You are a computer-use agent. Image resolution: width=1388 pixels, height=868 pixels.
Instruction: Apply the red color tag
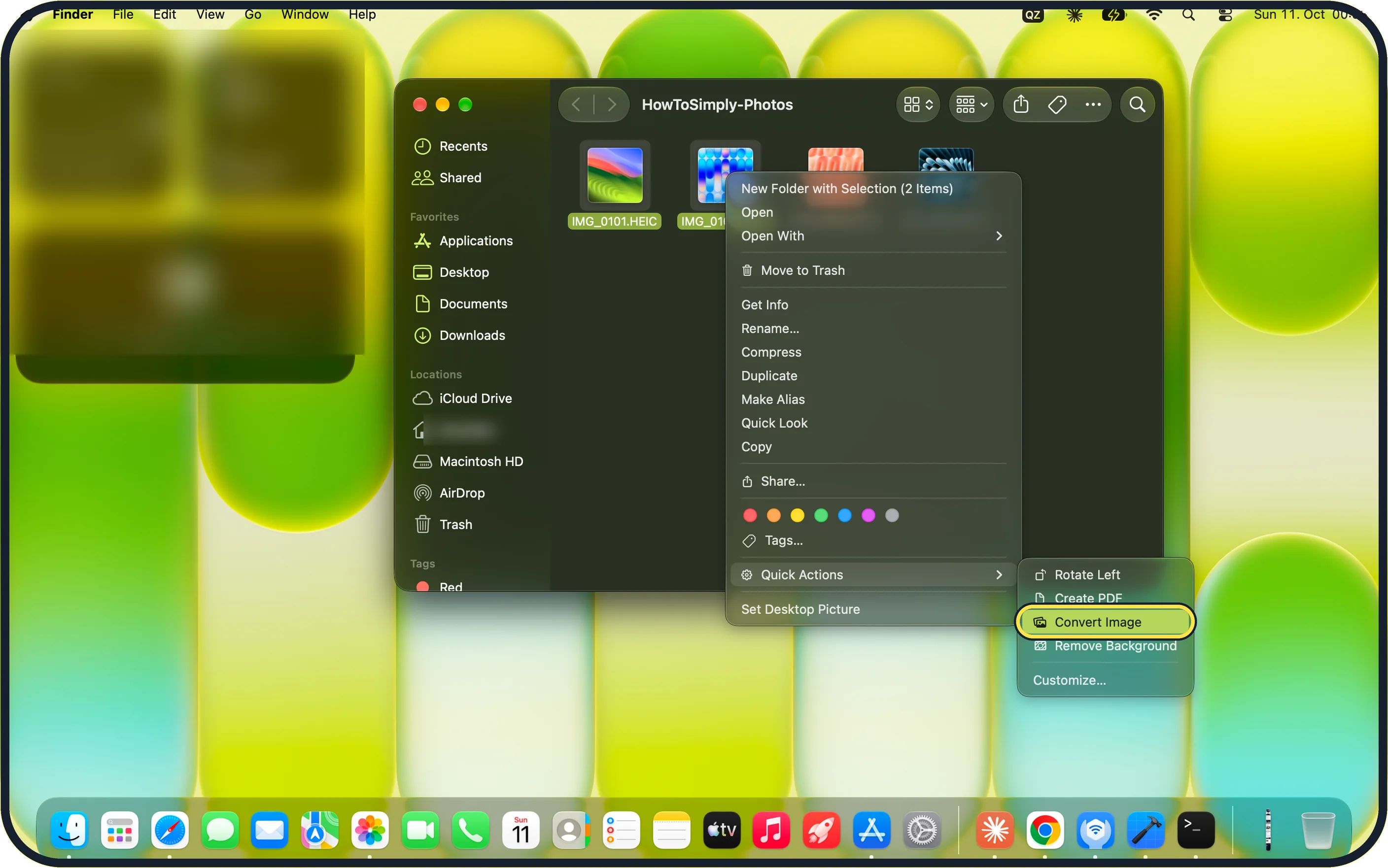tap(750, 515)
